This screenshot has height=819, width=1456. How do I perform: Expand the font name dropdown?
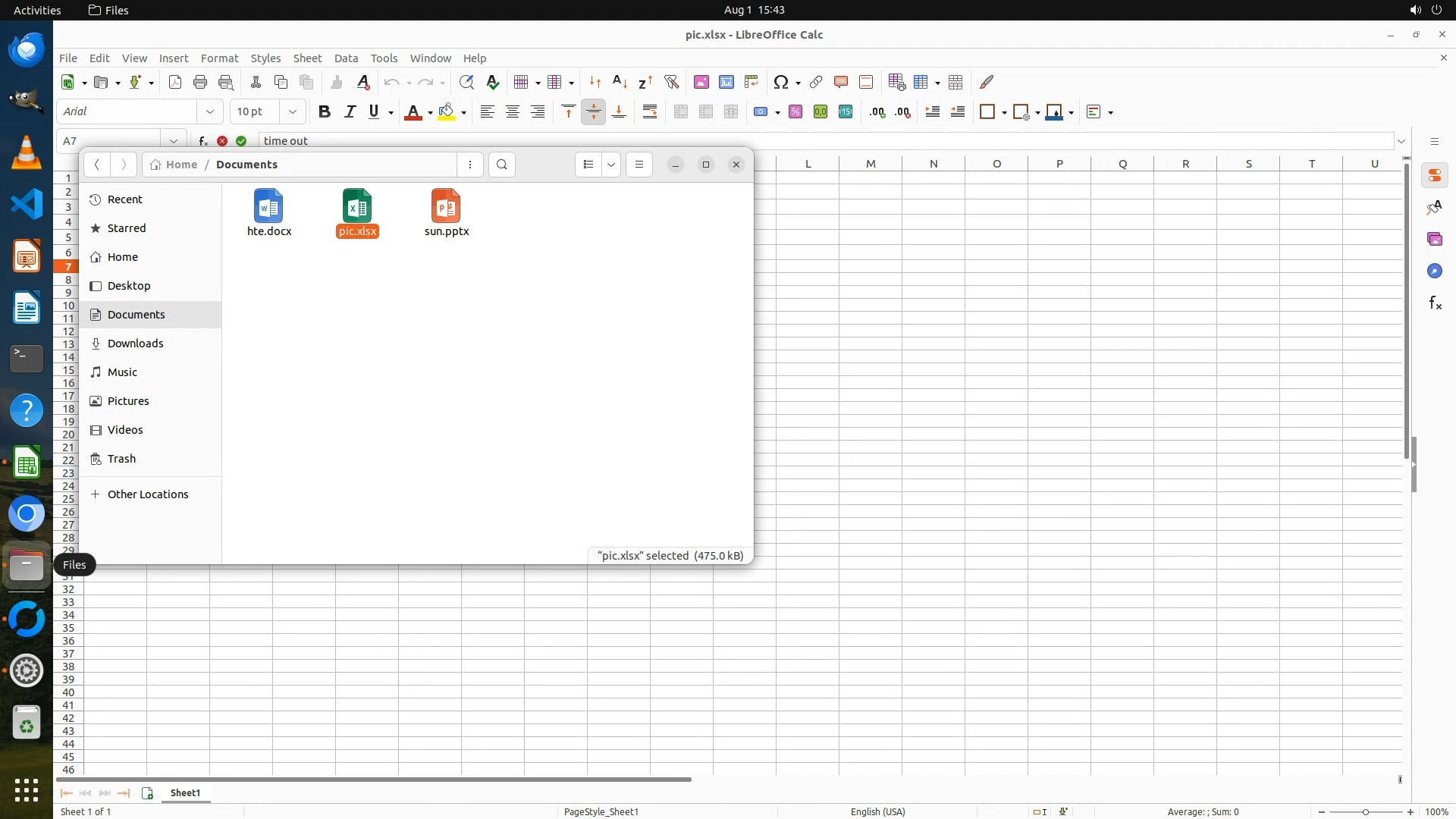click(x=210, y=111)
